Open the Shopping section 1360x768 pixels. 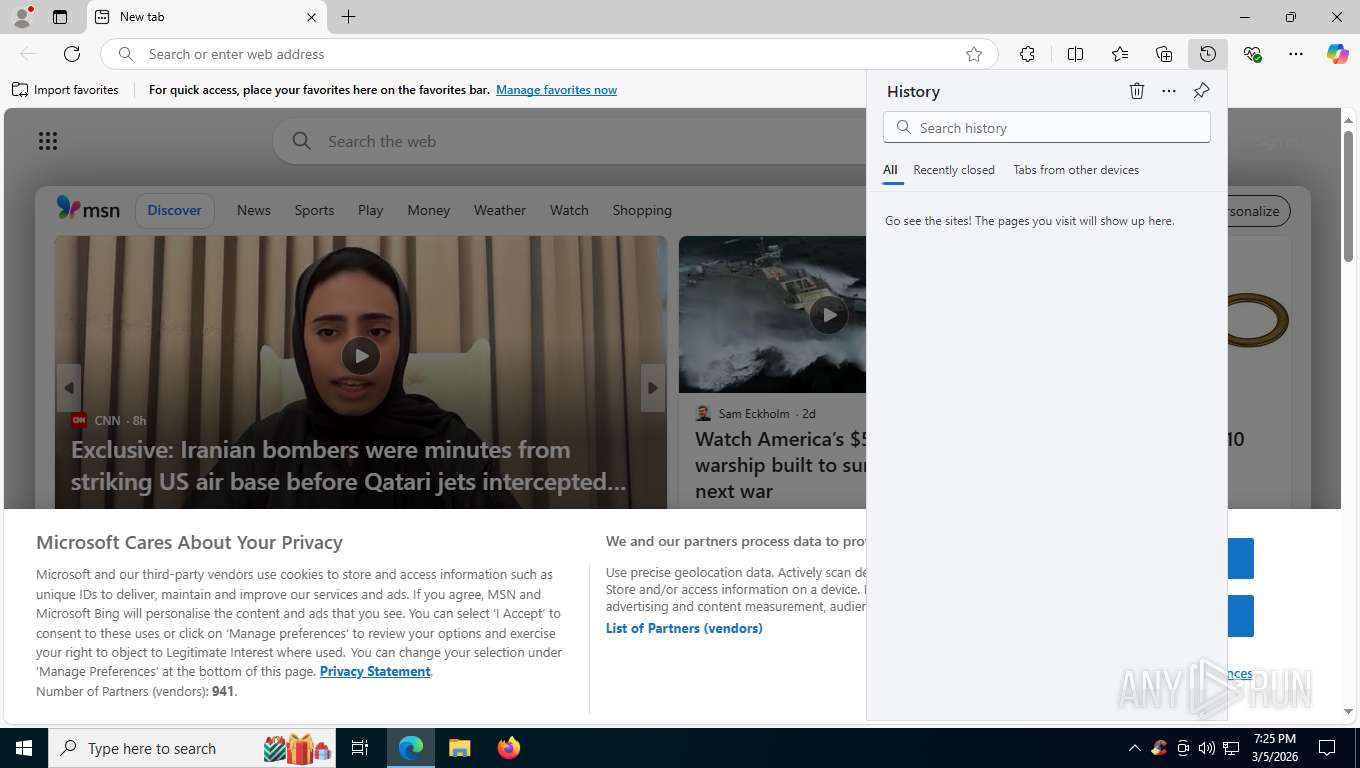642,210
